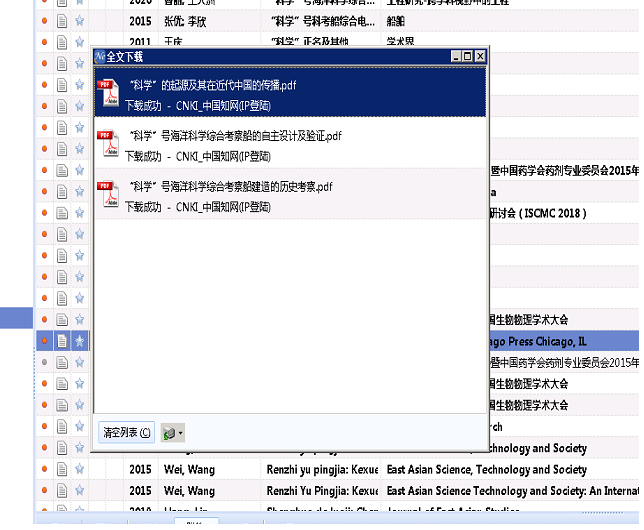Viewport: 644px width, 530px height.
Task: Open the dropdown button beside 清空列表
Action: pos(172,433)
